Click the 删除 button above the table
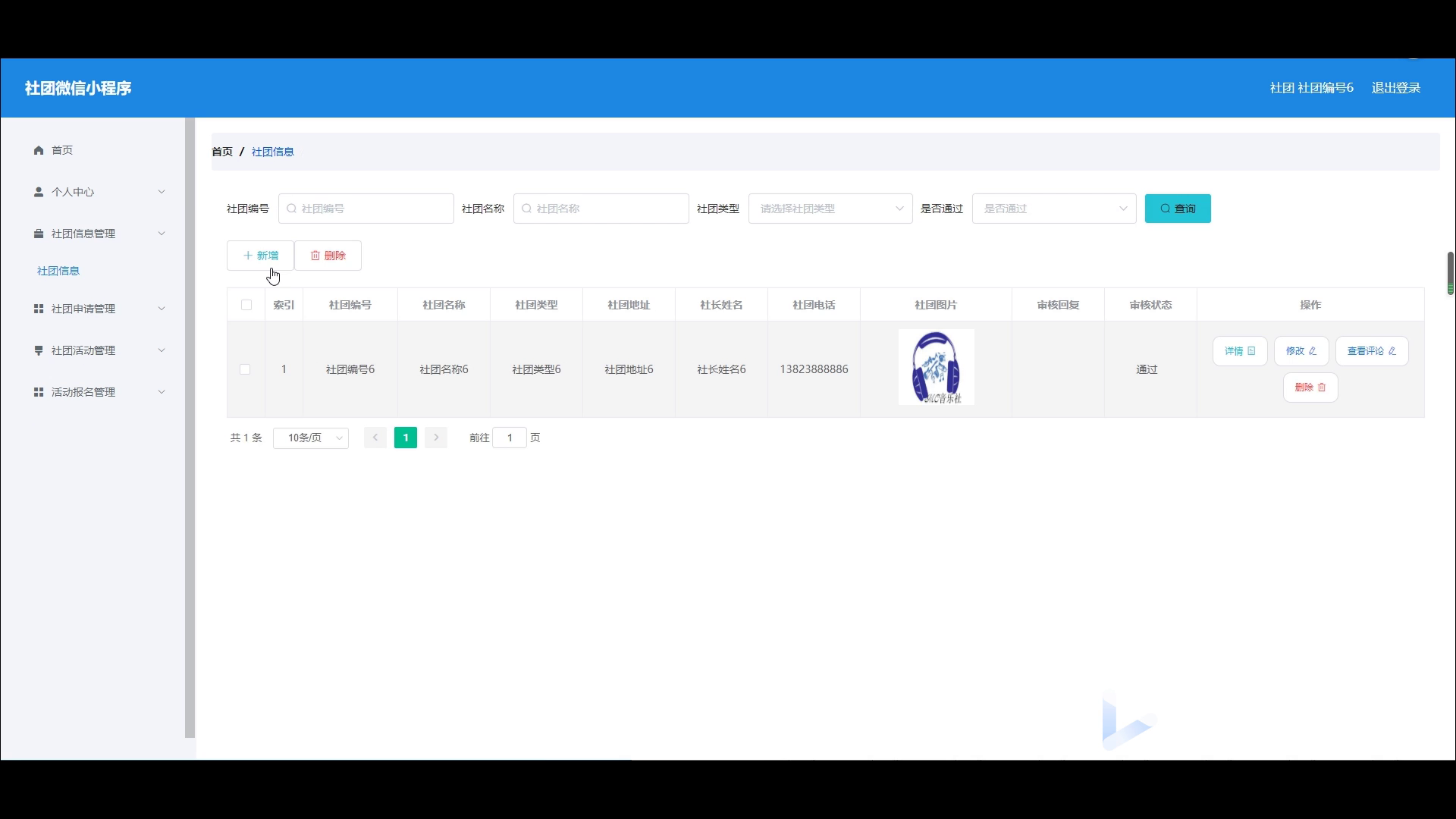Viewport: 1456px width, 819px height. 328,256
